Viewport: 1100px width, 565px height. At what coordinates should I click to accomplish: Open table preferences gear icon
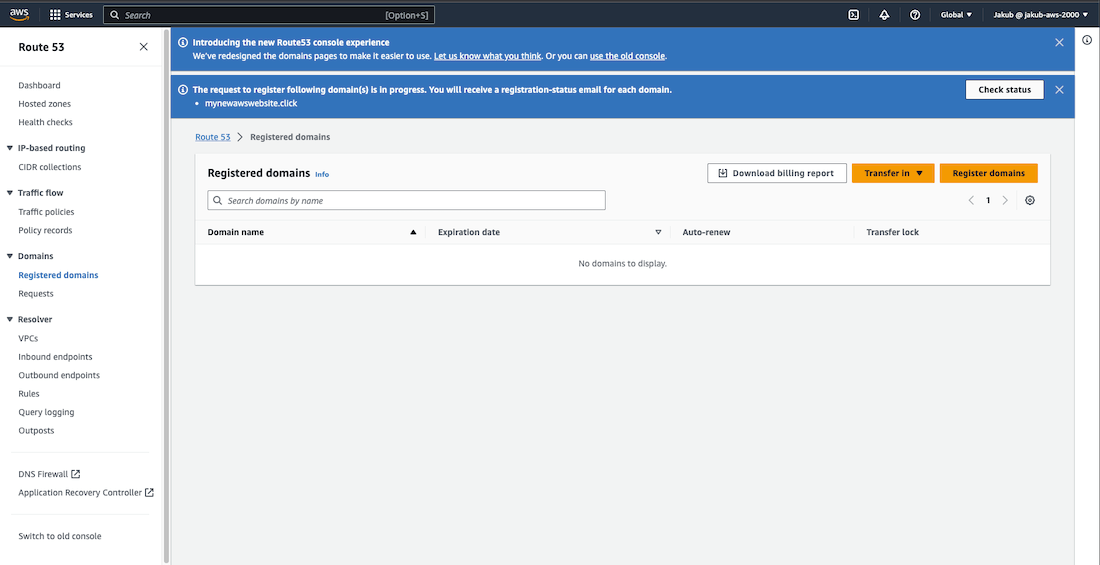(1030, 201)
